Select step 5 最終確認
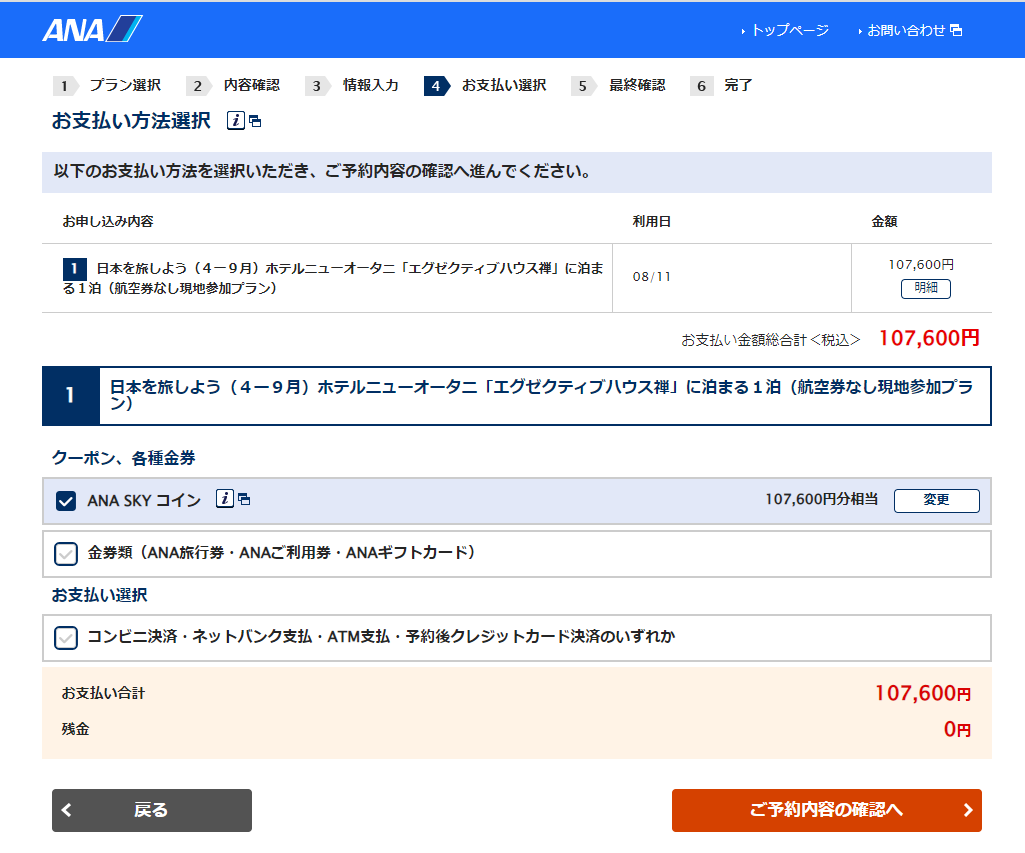This screenshot has height=853, width=1025. tap(618, 86)
